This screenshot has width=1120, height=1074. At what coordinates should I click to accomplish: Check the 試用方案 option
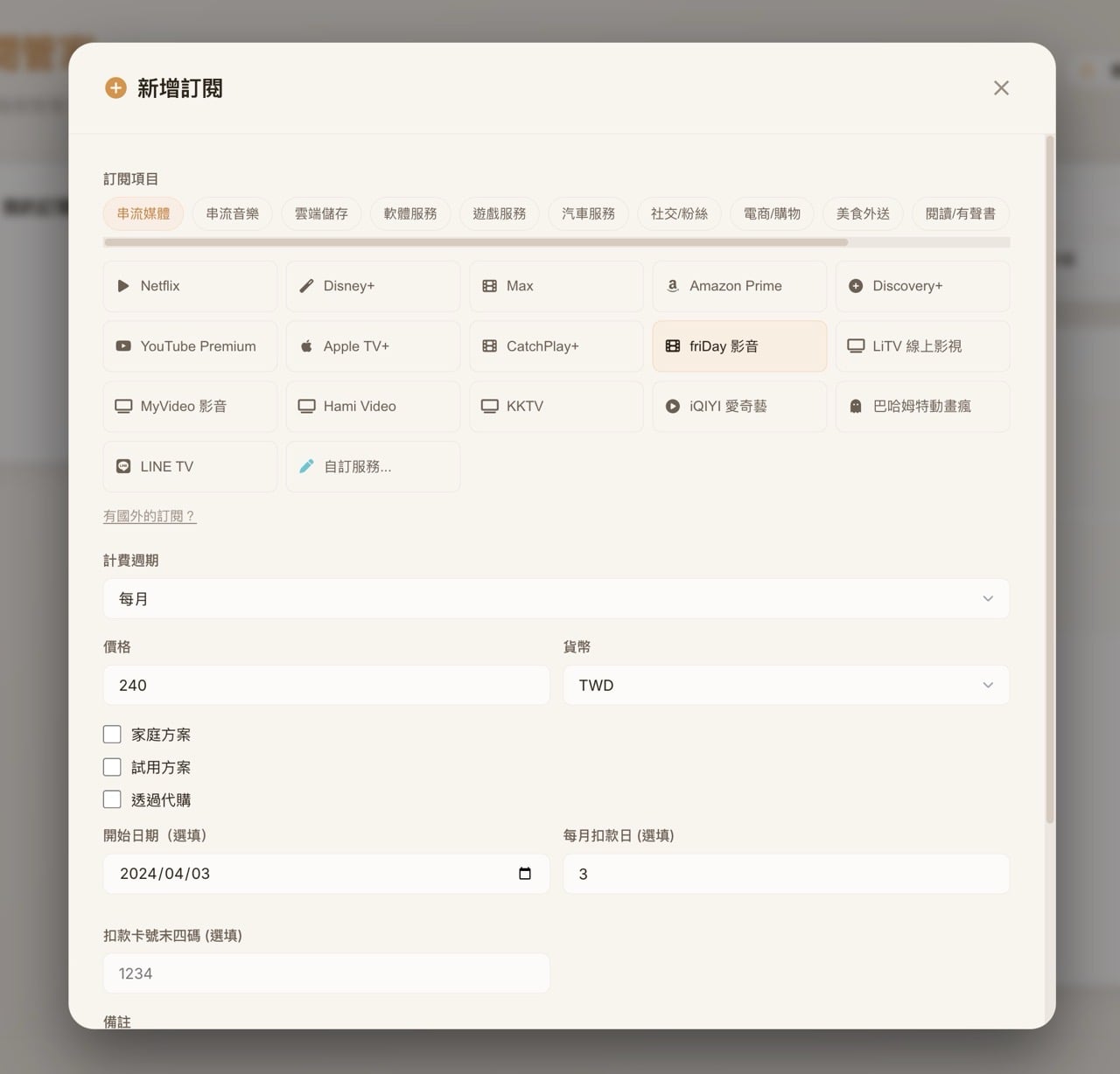(x=112, y=766)
